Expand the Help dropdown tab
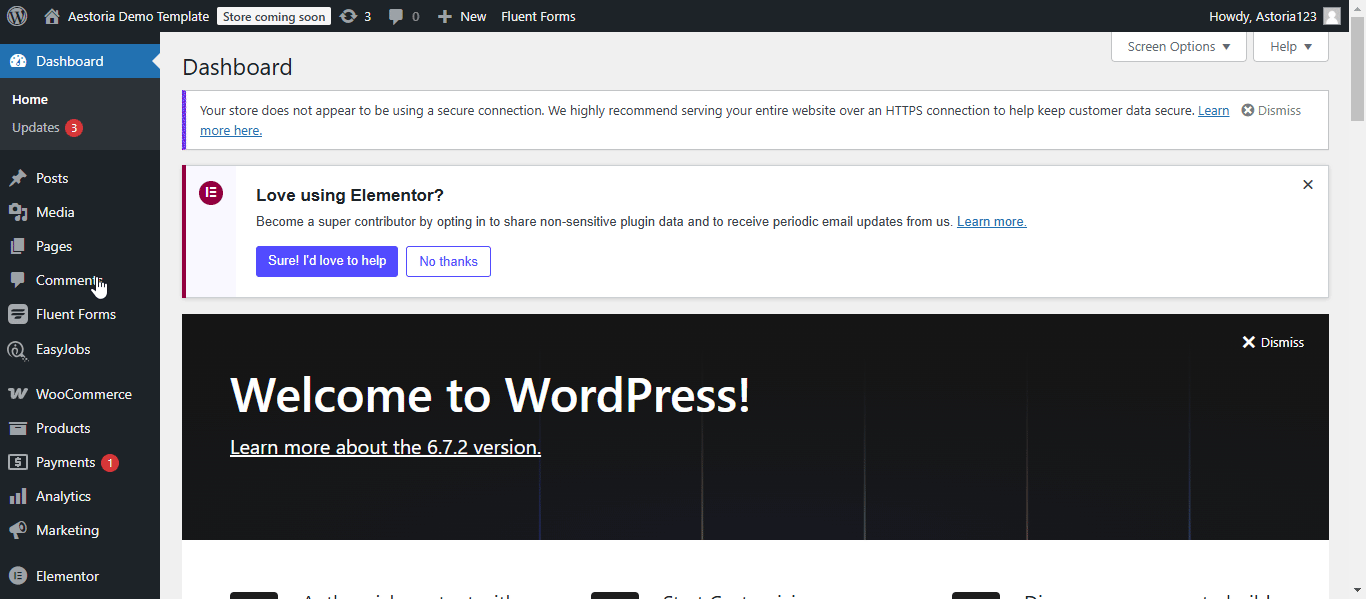 tap(1291, 46)
